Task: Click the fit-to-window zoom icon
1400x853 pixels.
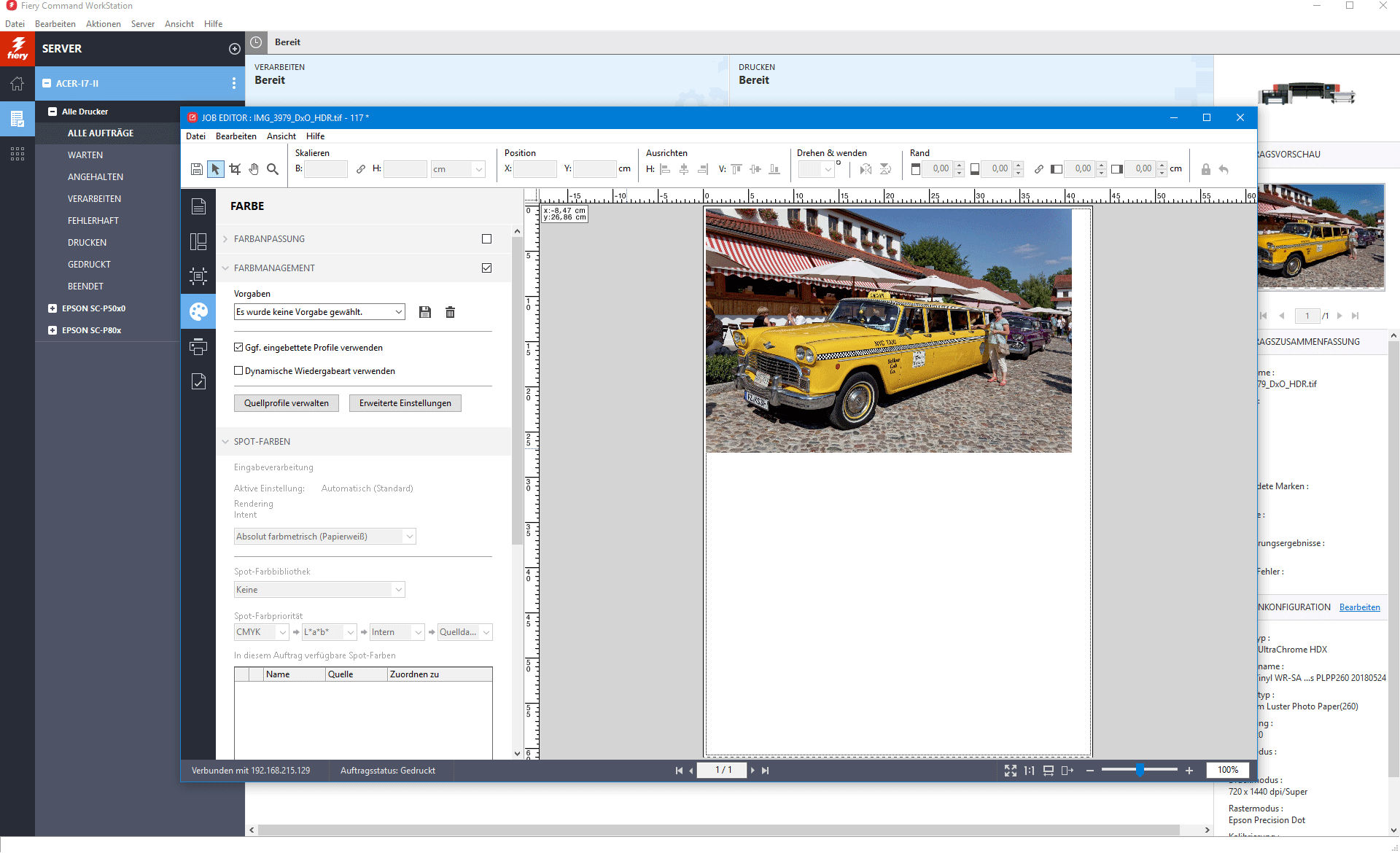Action: coord(1010,771)
